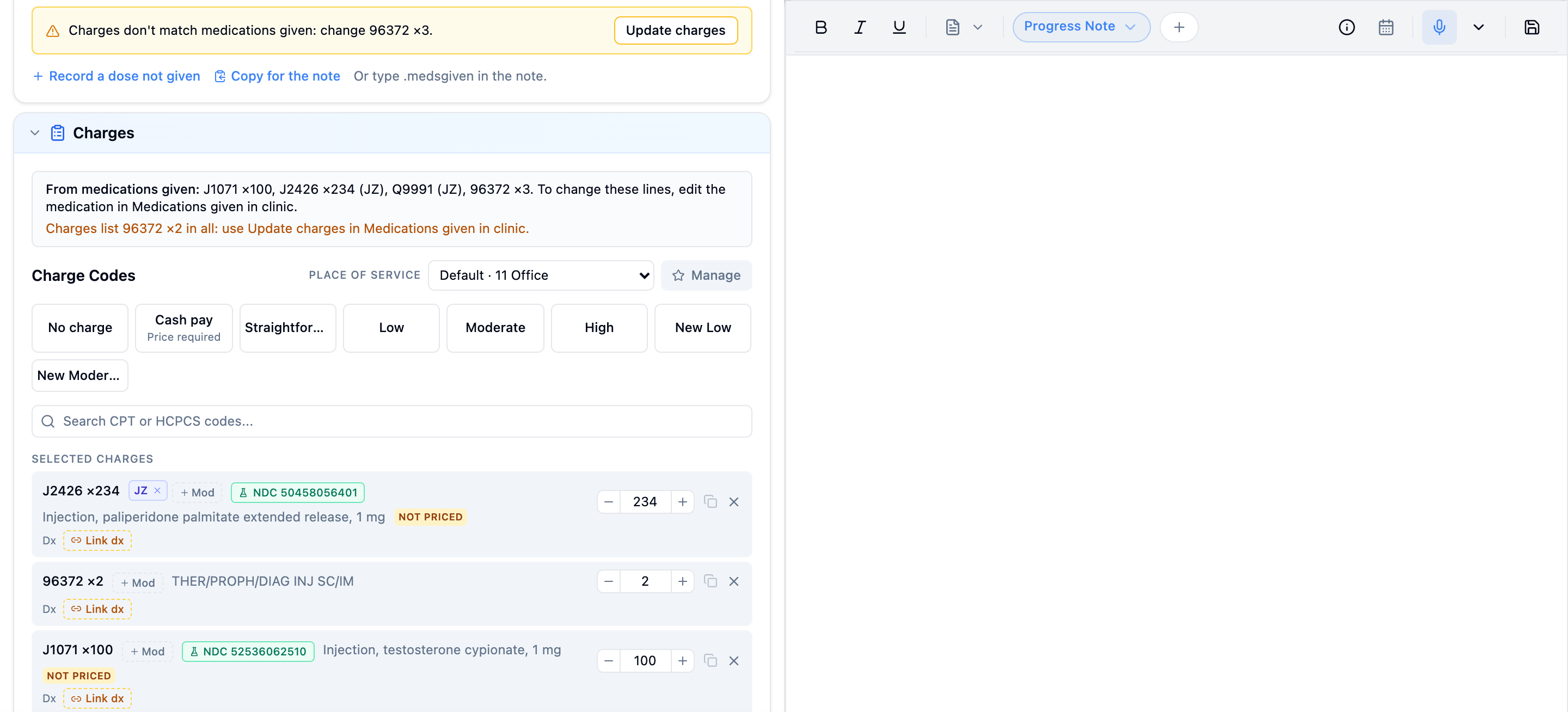Click Record a dose not given
Screen dimensions: 1568x712
117,76
